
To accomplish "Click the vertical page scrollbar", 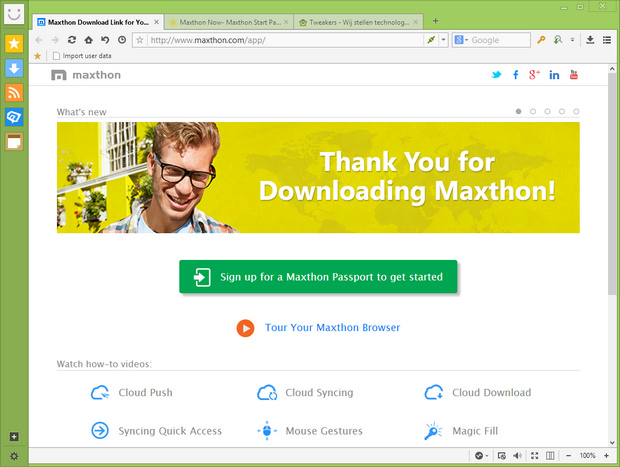I will pos(612,184).
